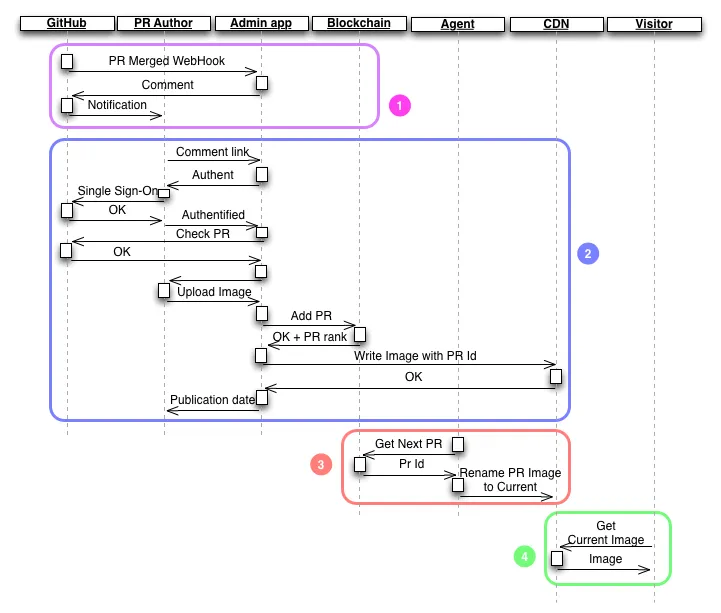Click the 'PR Merged WebHook' message label
The width and height of the screenshot is (721, 613).
coord(166,61)
